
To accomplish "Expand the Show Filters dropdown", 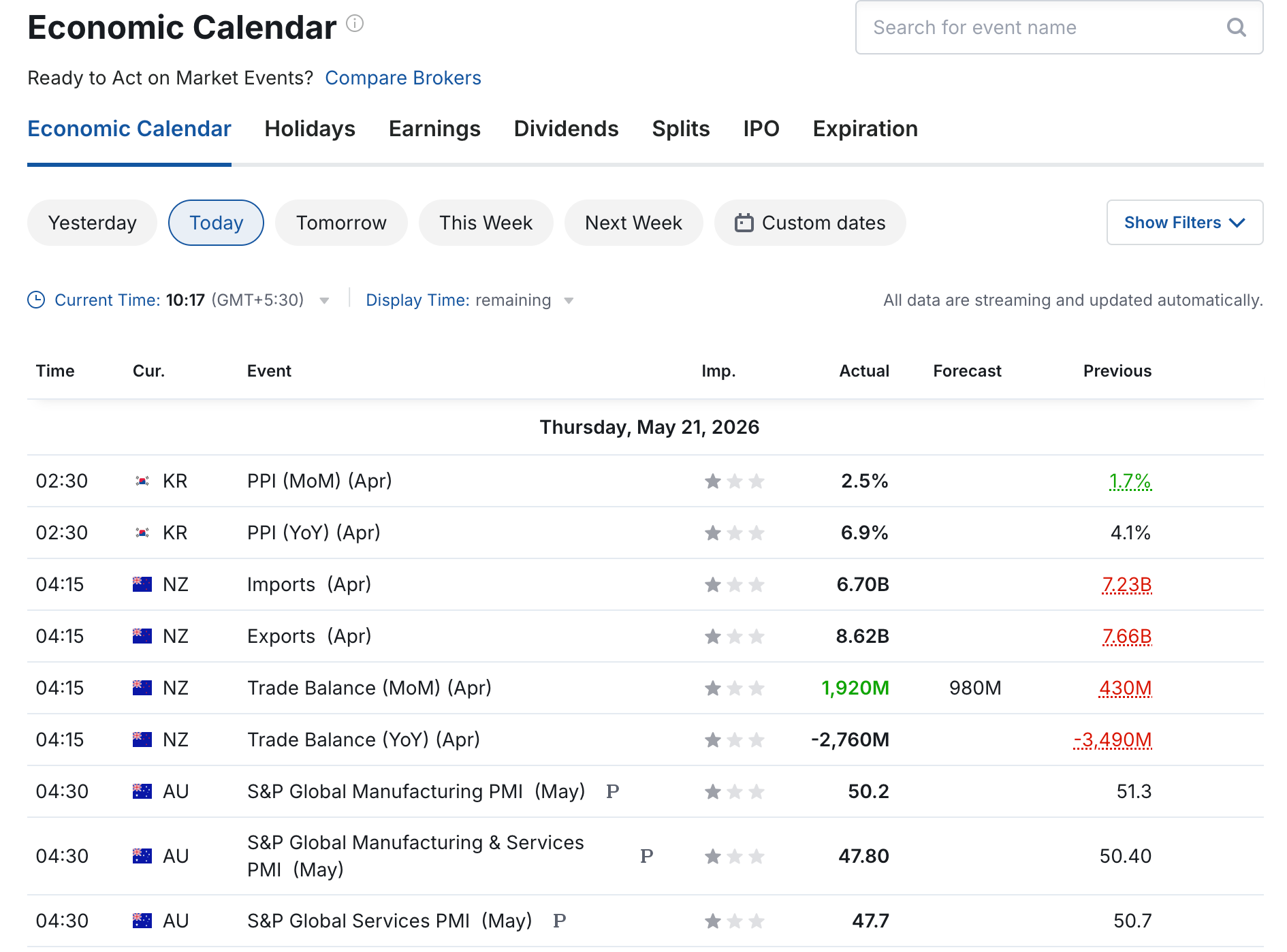I will [1185, 222].
